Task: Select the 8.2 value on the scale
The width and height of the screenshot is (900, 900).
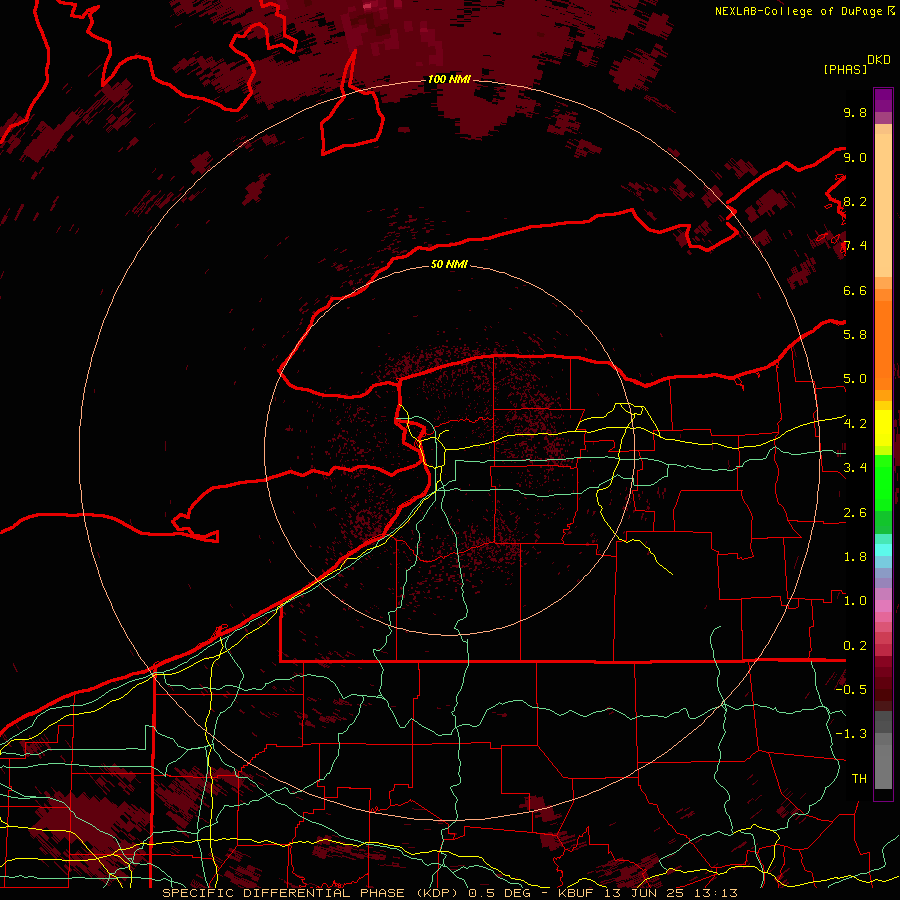Action: [855, 201]
